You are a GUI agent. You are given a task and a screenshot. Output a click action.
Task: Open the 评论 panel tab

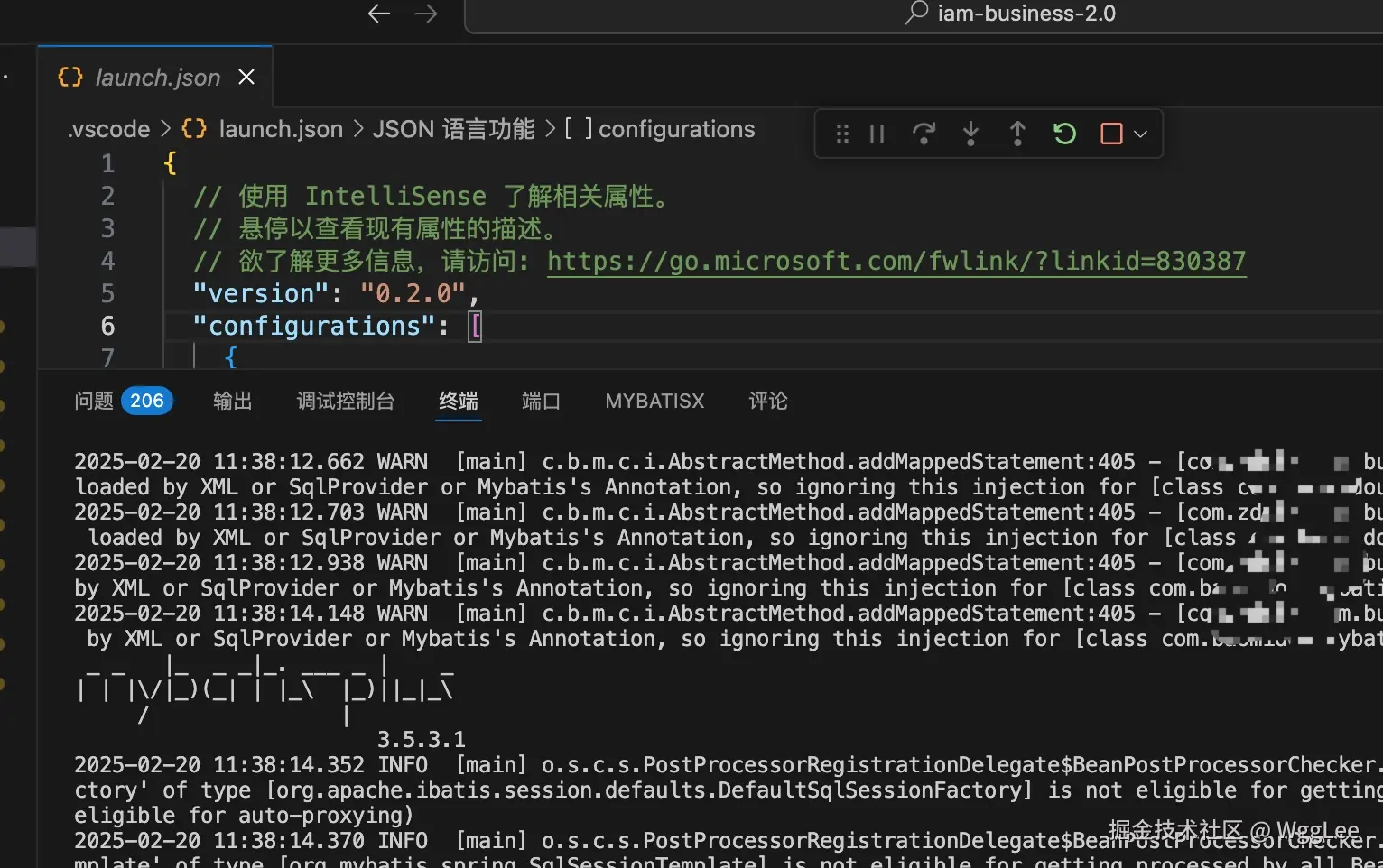pyautogui.click(x=768, y=401)
